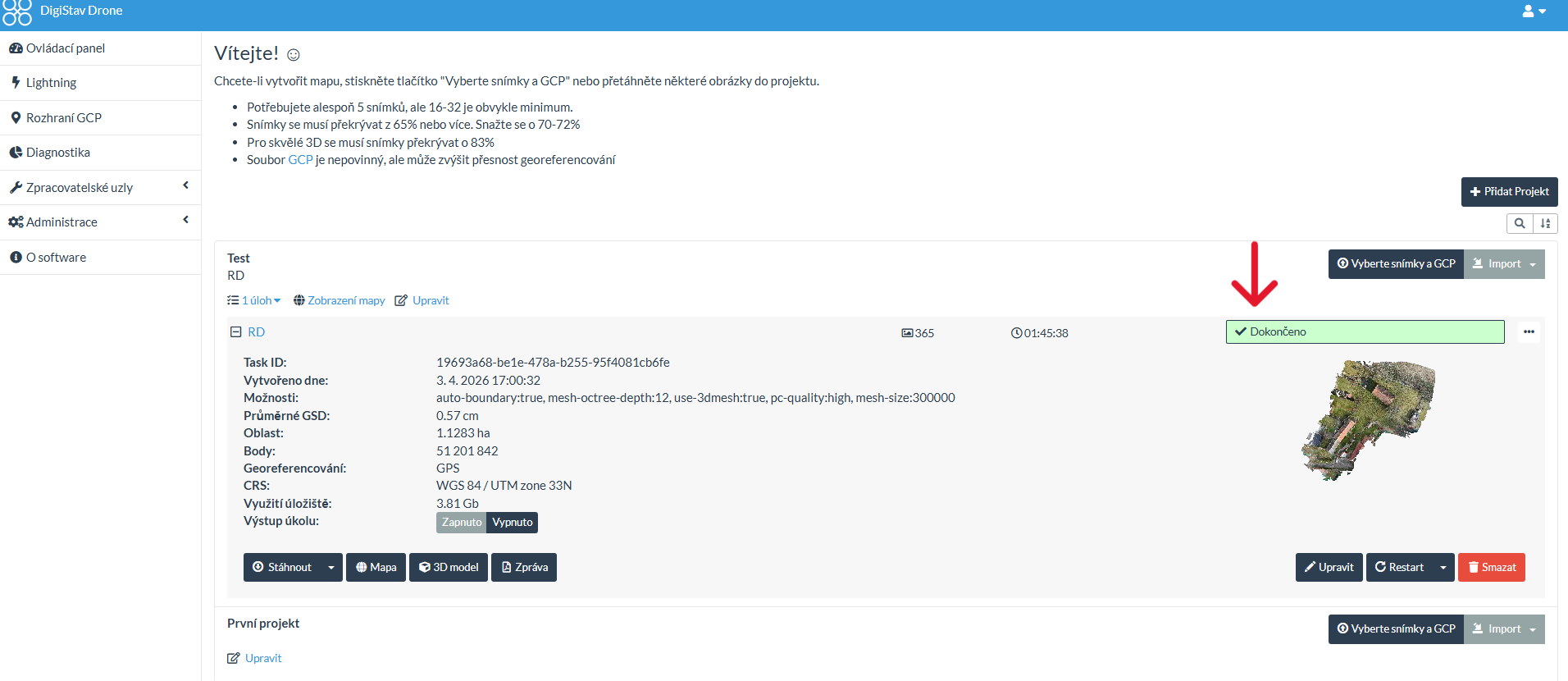Click the Test project title
This screenshot has width=1568, height=681.
click(239, 258)
